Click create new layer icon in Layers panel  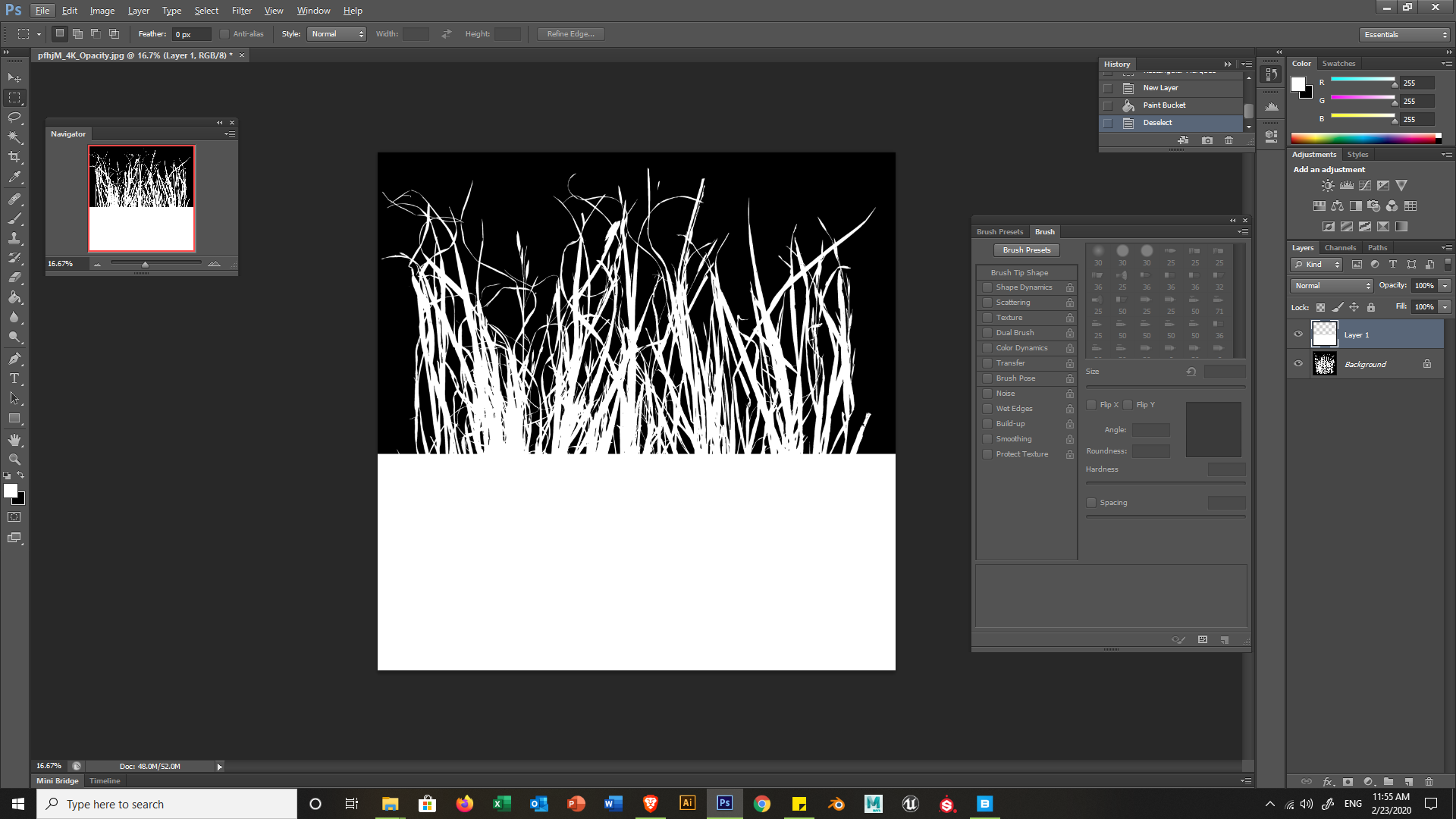click(1408, 782)
